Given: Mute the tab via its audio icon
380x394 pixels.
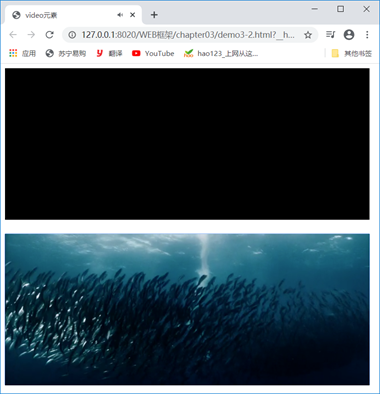Looking at the screenshot, I should (120, 15).
